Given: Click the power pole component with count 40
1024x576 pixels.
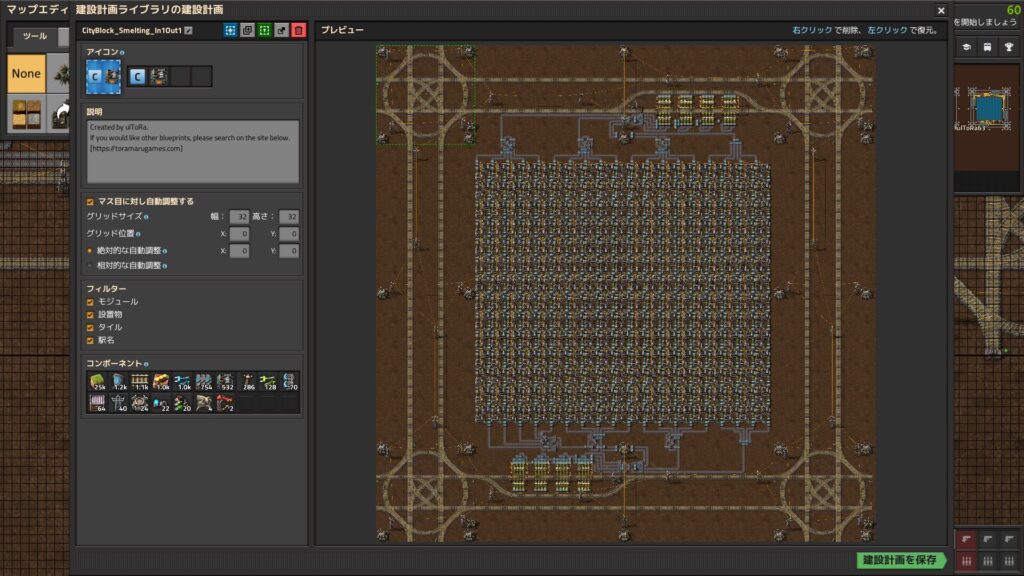Looking at the screenshot, I should click(119, 403).
